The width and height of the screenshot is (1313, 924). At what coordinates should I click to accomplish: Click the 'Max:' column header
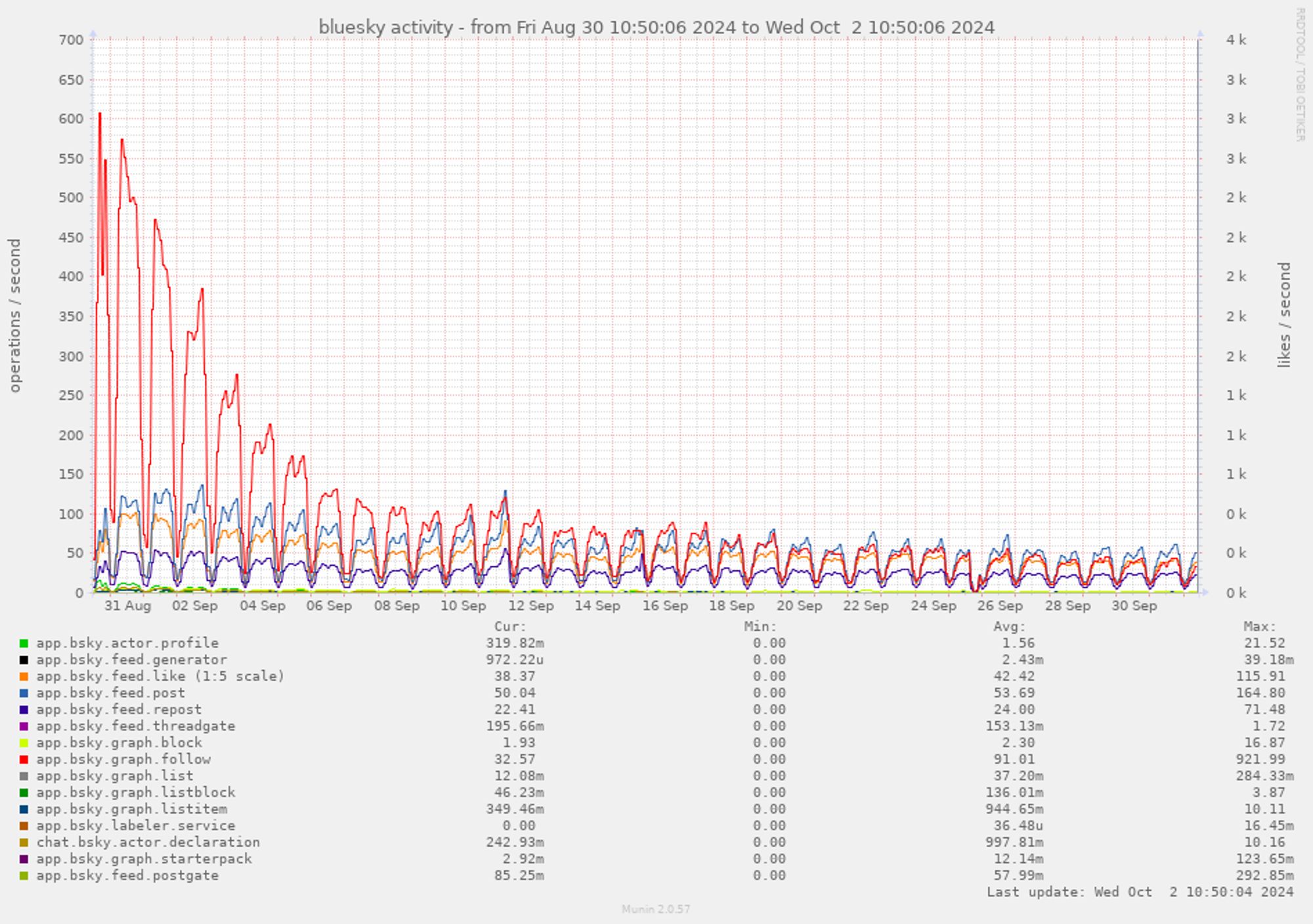pyautogui.click(x=1260, y=627)
